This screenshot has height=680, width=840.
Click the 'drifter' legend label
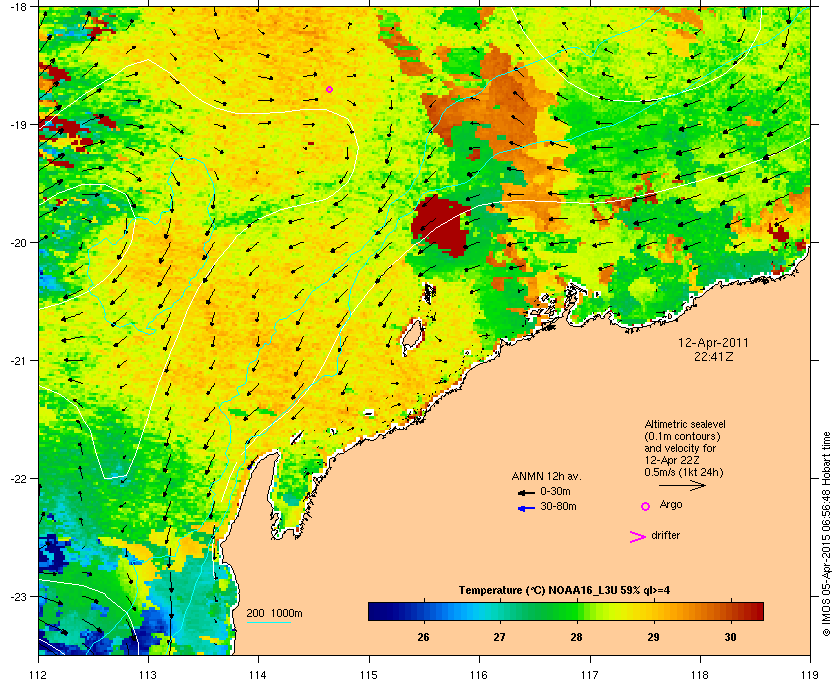(x=665, y=535)
